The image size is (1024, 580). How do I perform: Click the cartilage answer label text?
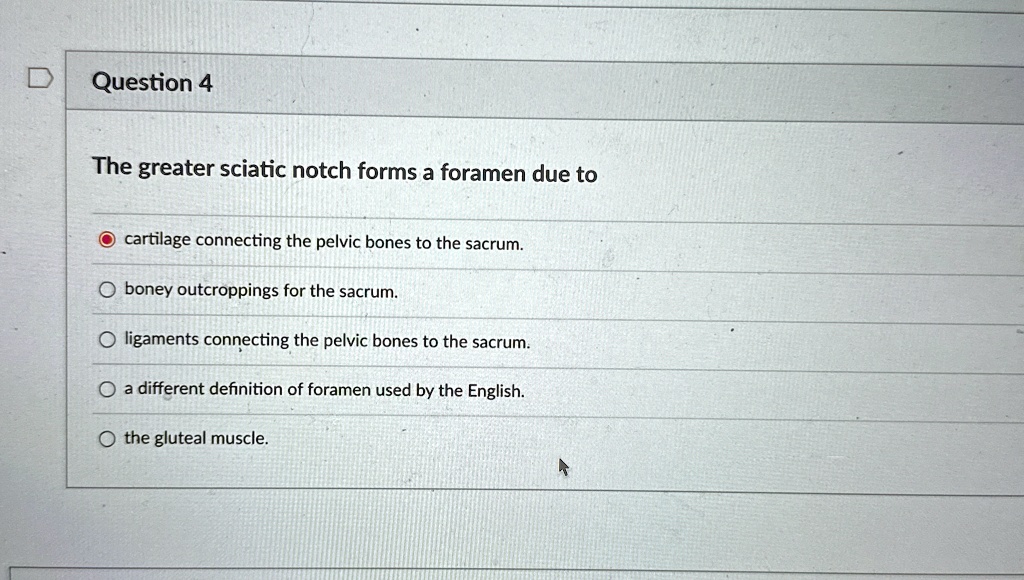coord(322,241)
